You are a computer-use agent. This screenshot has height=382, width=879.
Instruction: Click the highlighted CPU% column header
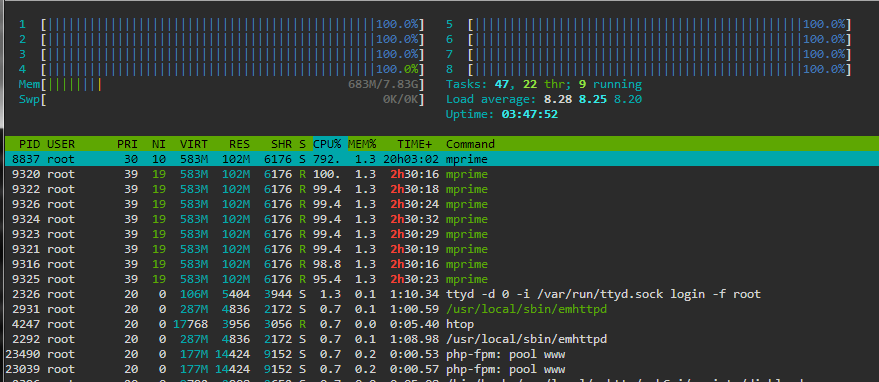click(x=330, y=144)
